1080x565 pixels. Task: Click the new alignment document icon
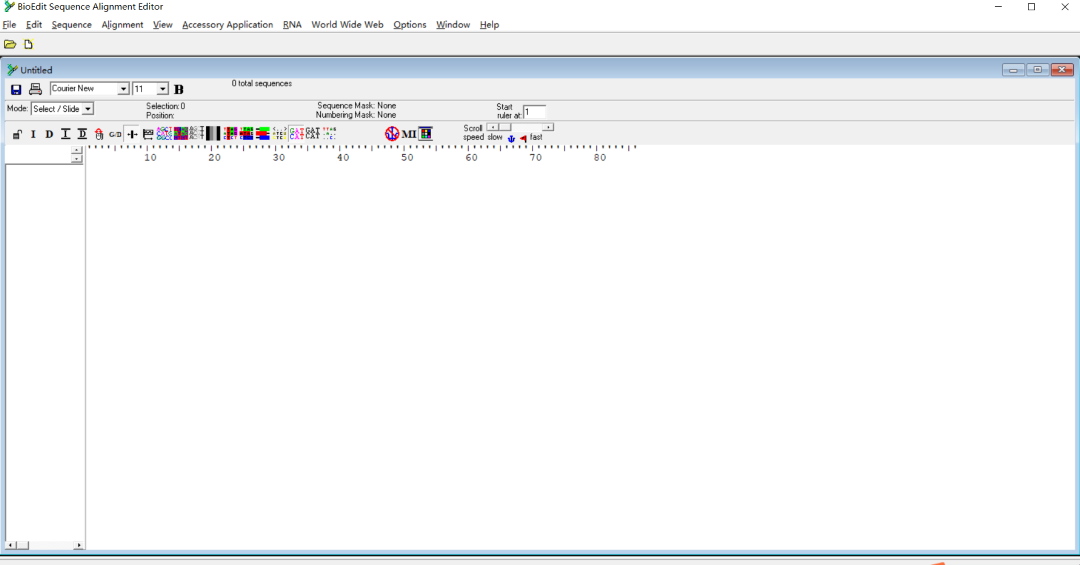(x=28, y=44)
